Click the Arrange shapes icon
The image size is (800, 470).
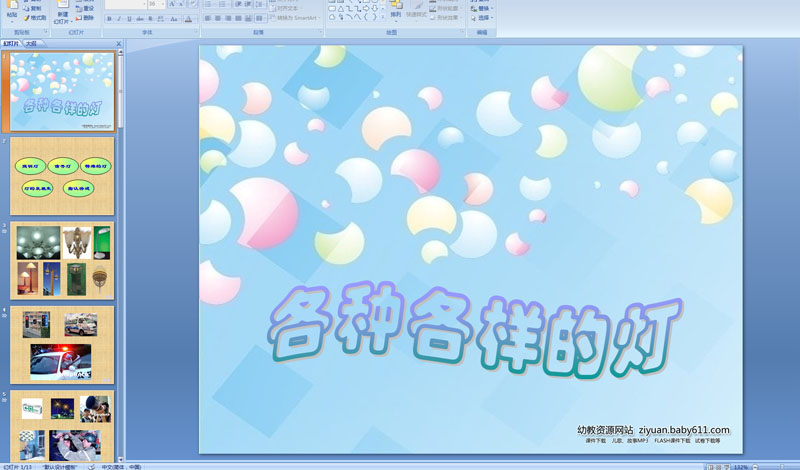click(396, 10)
